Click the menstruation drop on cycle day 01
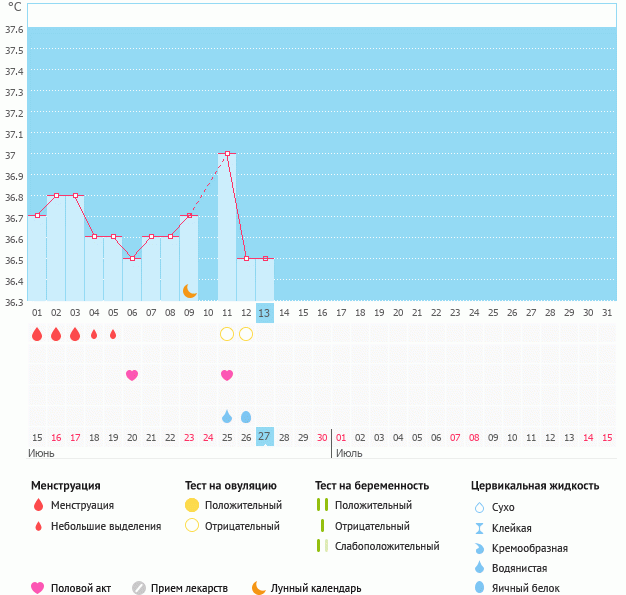 coord(37,334)
